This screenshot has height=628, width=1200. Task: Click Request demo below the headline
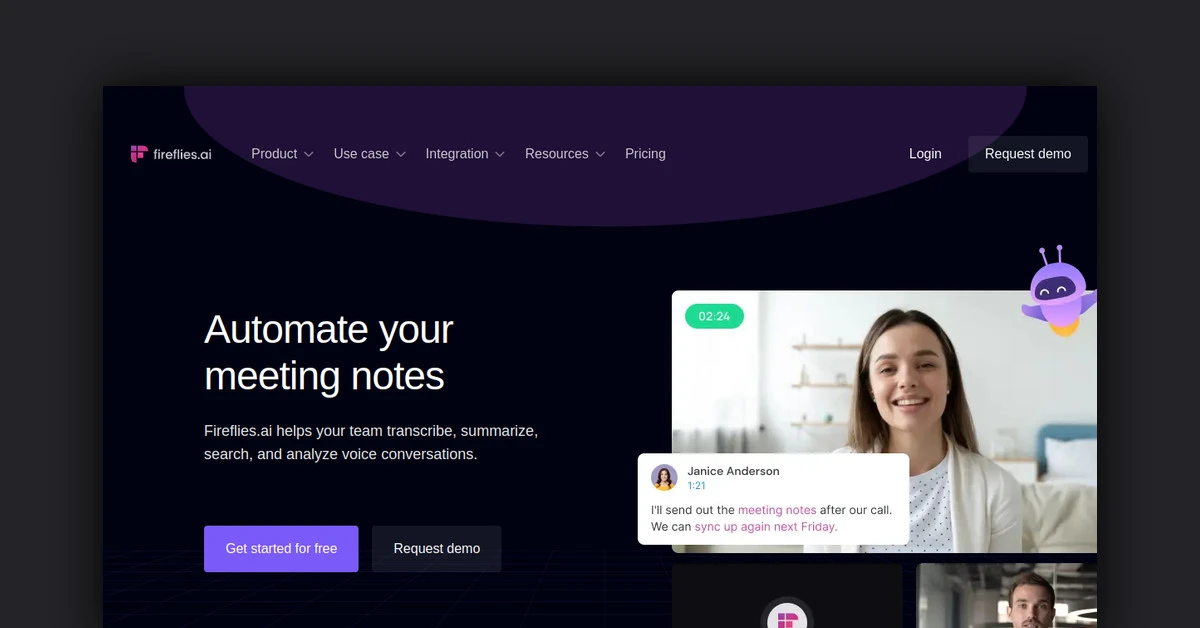click(437, 549)
